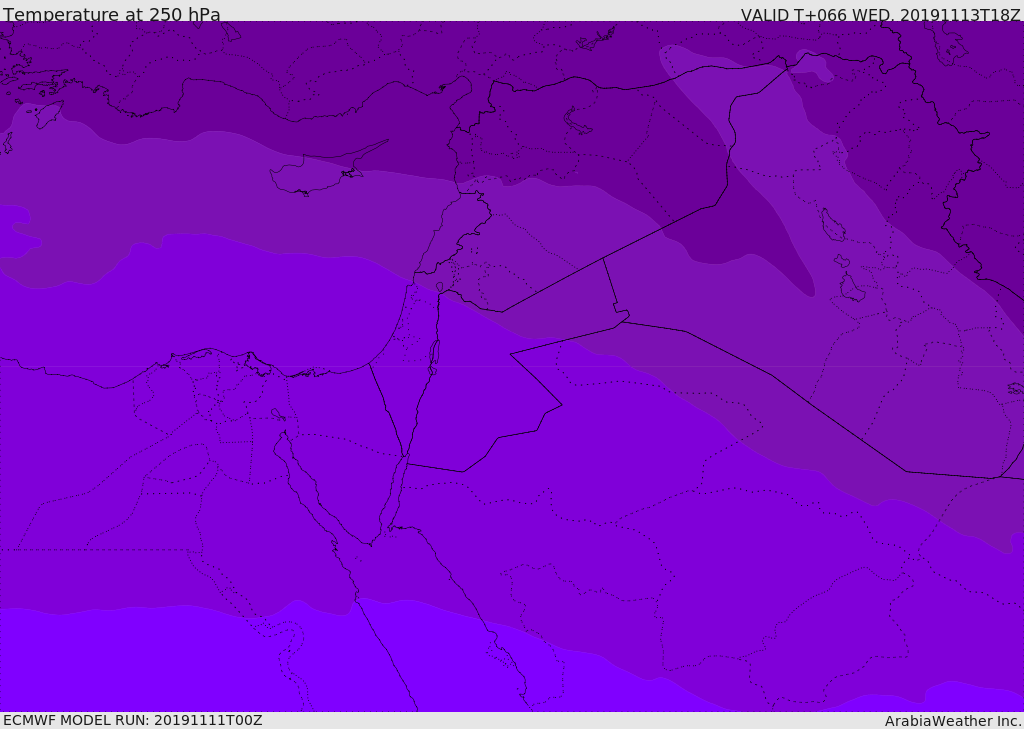1024x729 pixels.
Task: Click the 'ArabiaWeather Inc.' credit text
Action: (x=953, y=721)
